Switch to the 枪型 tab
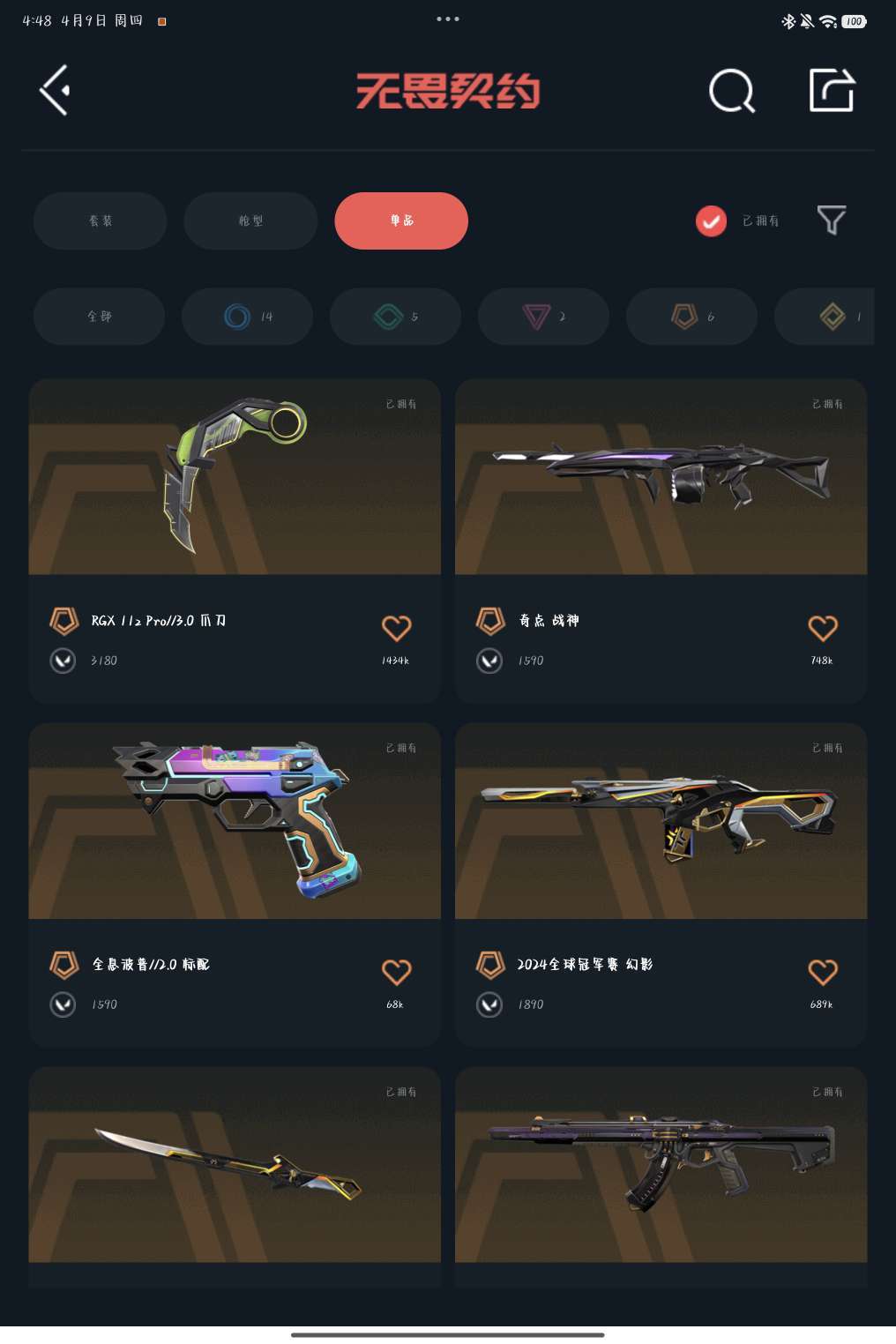Image resolution: width=896 pixels, height=1344 pixels. click(x=250, y=220)
